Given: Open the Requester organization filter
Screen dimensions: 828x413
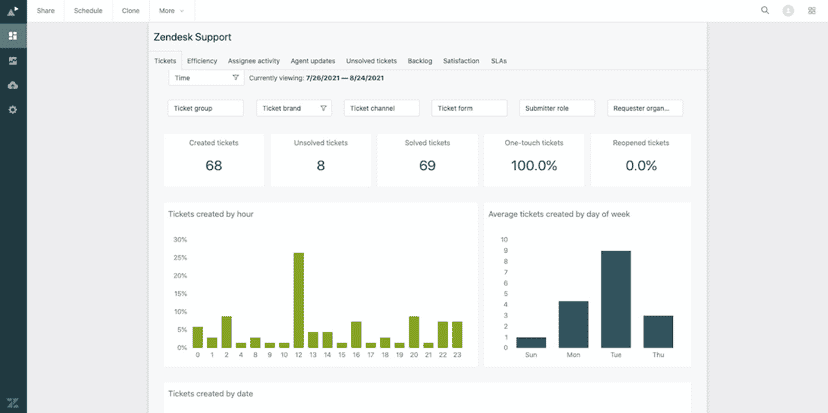Looking at the screenshot, I should click(x=645, y=108).
